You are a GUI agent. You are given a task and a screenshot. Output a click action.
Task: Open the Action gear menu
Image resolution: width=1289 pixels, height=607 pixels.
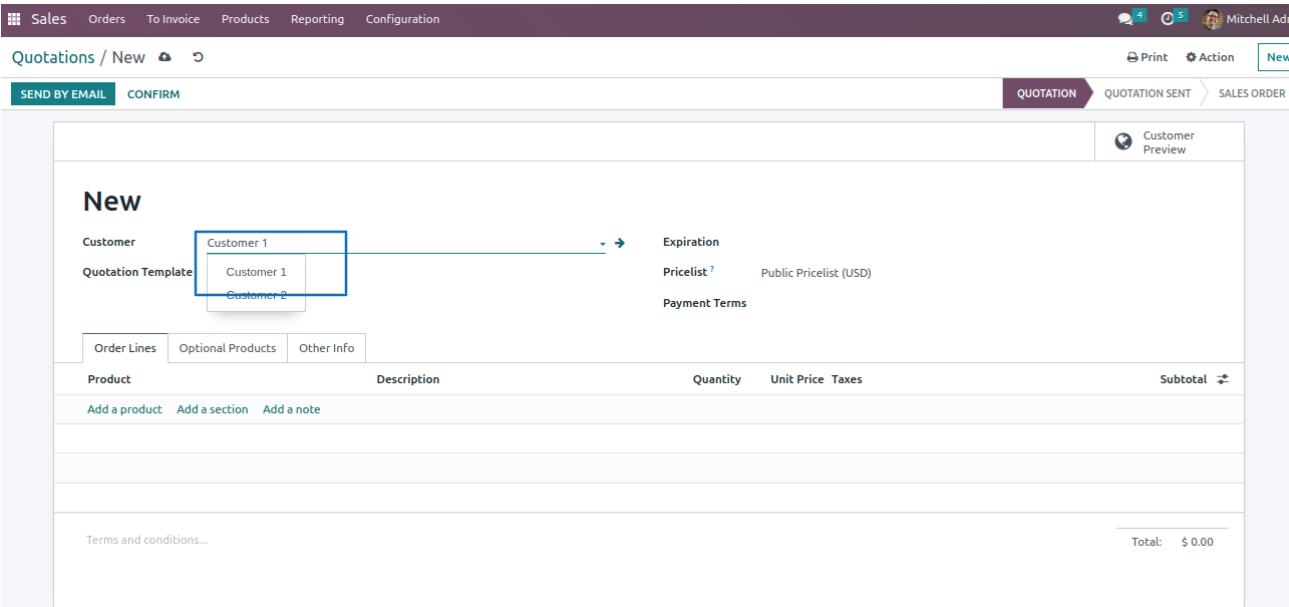(x=1210, y=58)
